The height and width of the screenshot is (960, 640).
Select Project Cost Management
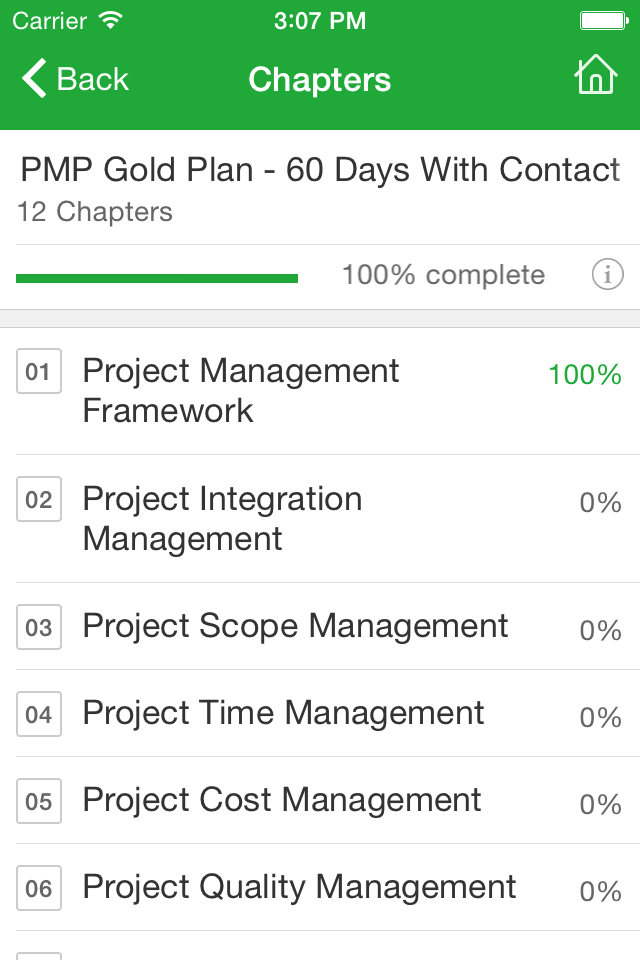281,801
